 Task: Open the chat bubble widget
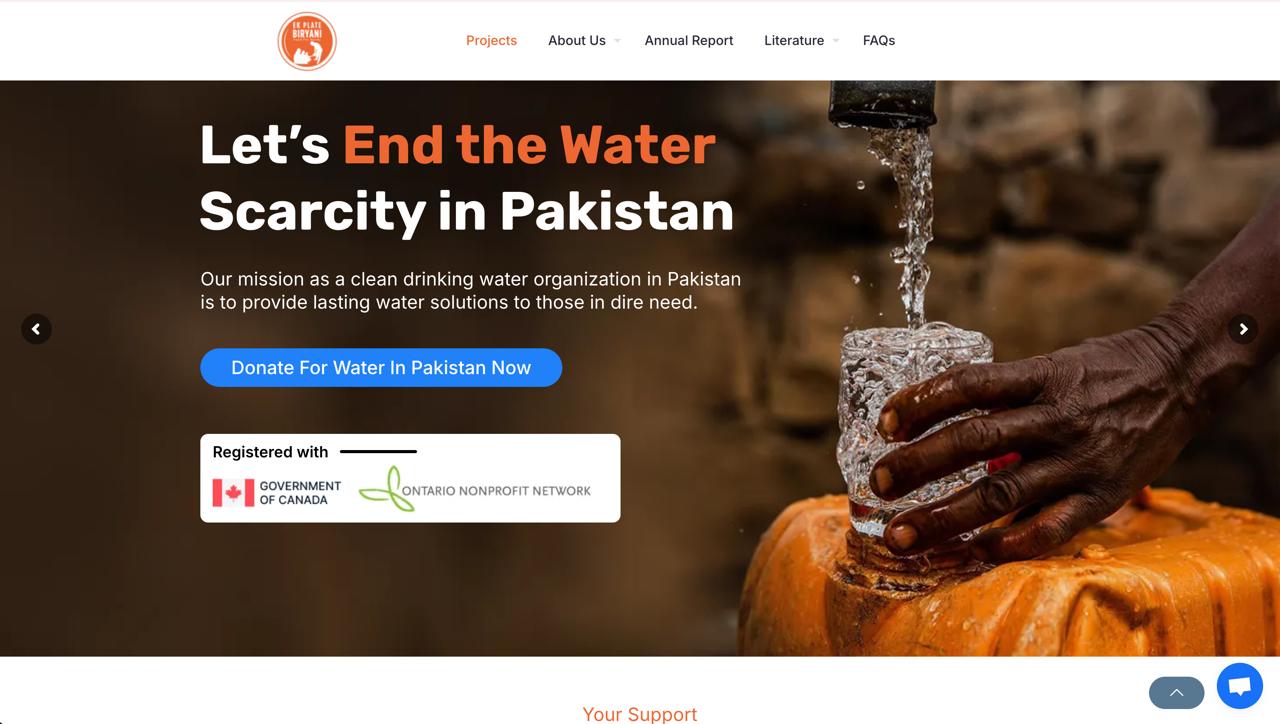coord(1240,686)
